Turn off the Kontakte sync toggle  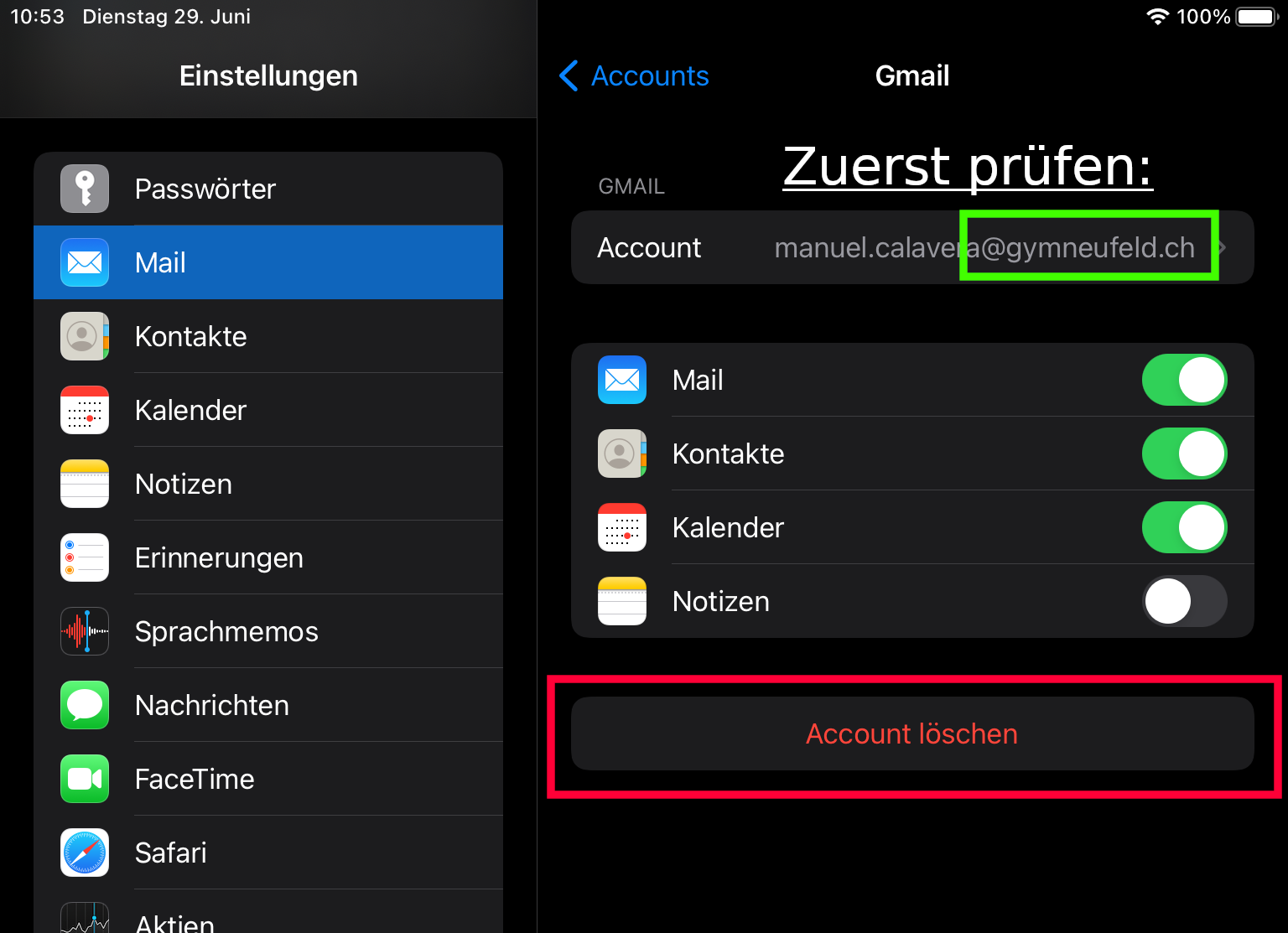[x=1184, y=454]
